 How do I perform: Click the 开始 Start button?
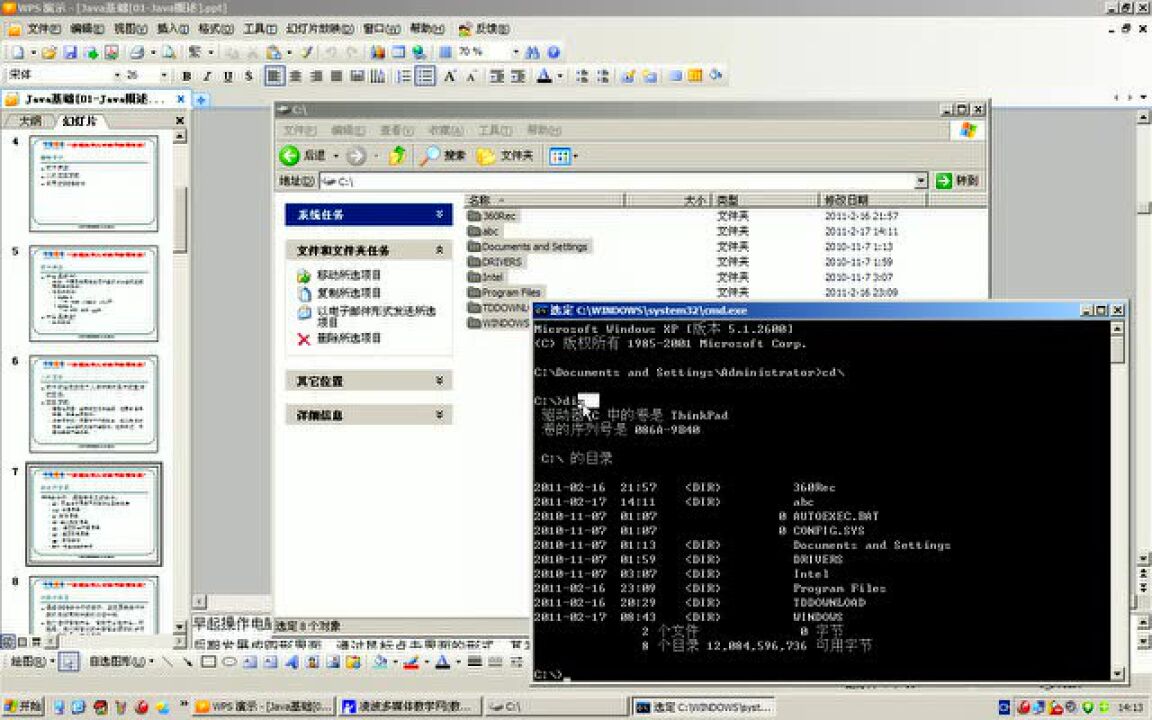click(x=23, y=707)
